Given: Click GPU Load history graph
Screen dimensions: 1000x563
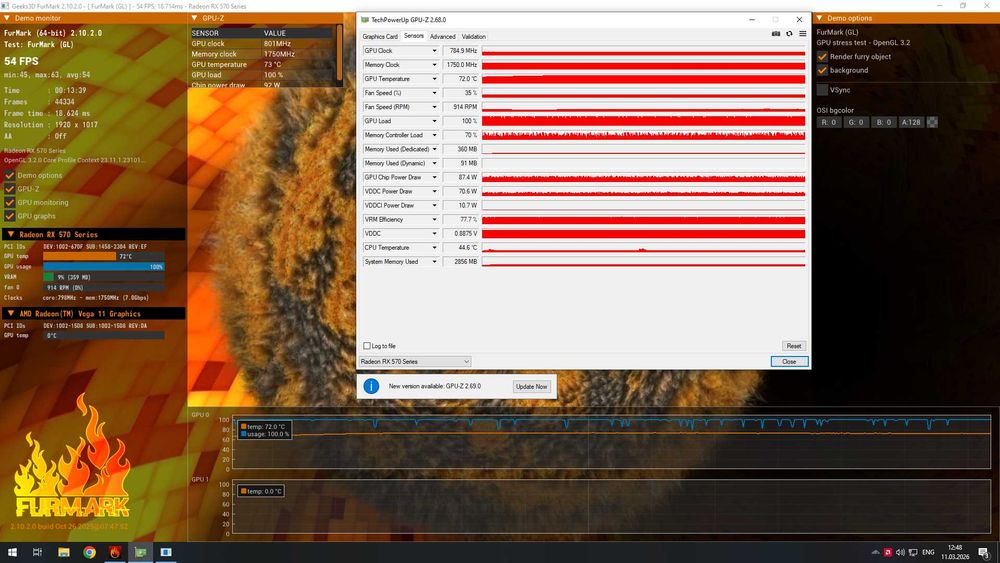Looking at the screenshot, I should coord(643,121).
